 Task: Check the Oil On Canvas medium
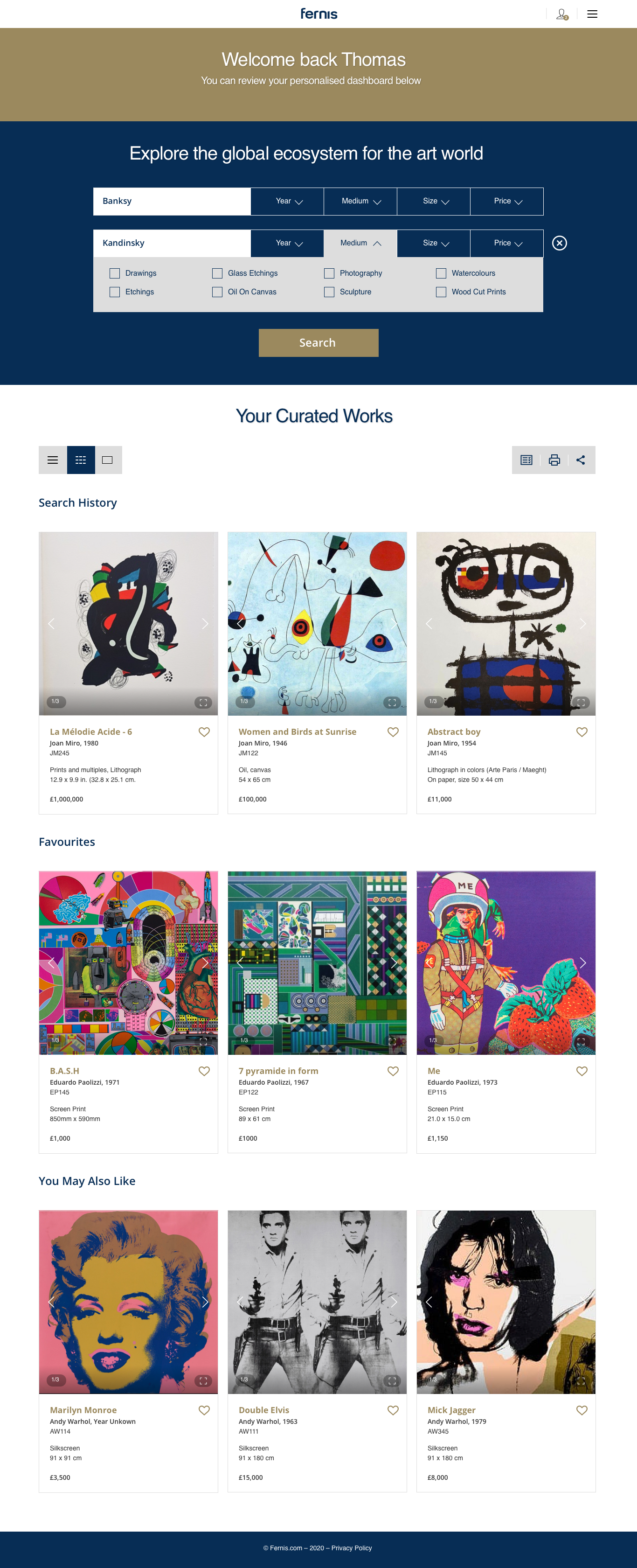pyautogui.click(x=217, y=292)
